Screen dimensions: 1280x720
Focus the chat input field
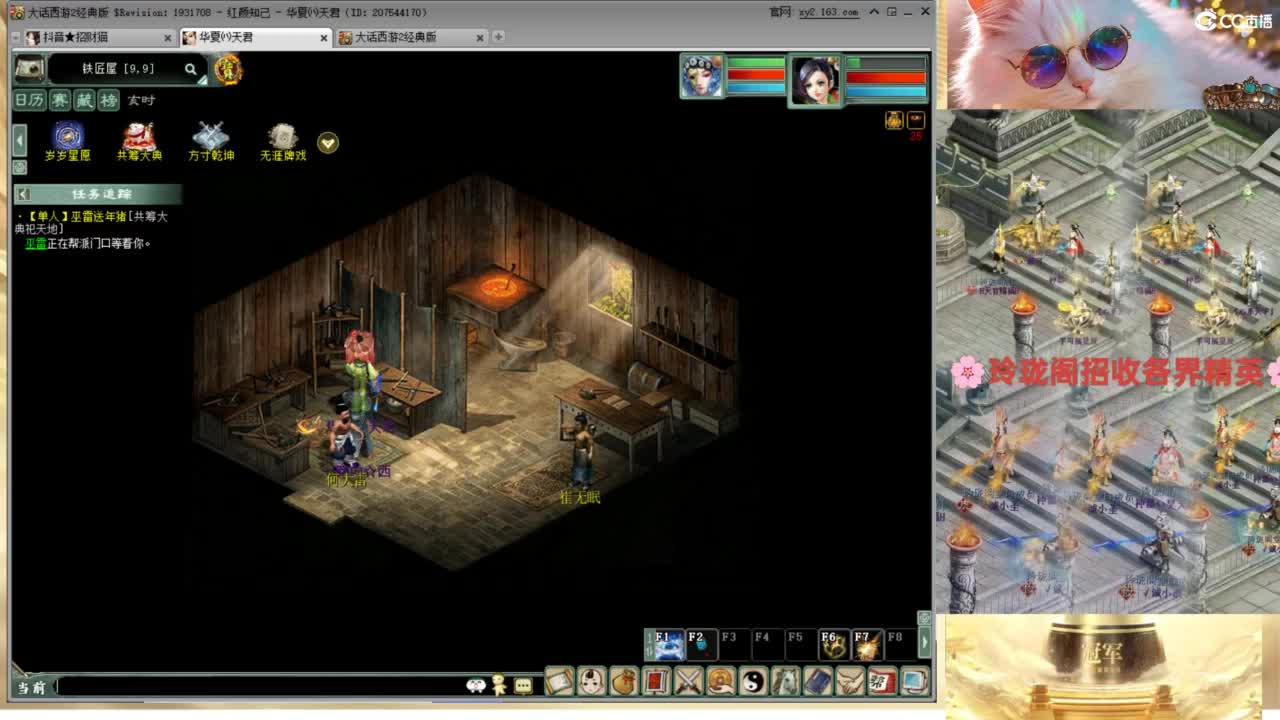point(260,686)
